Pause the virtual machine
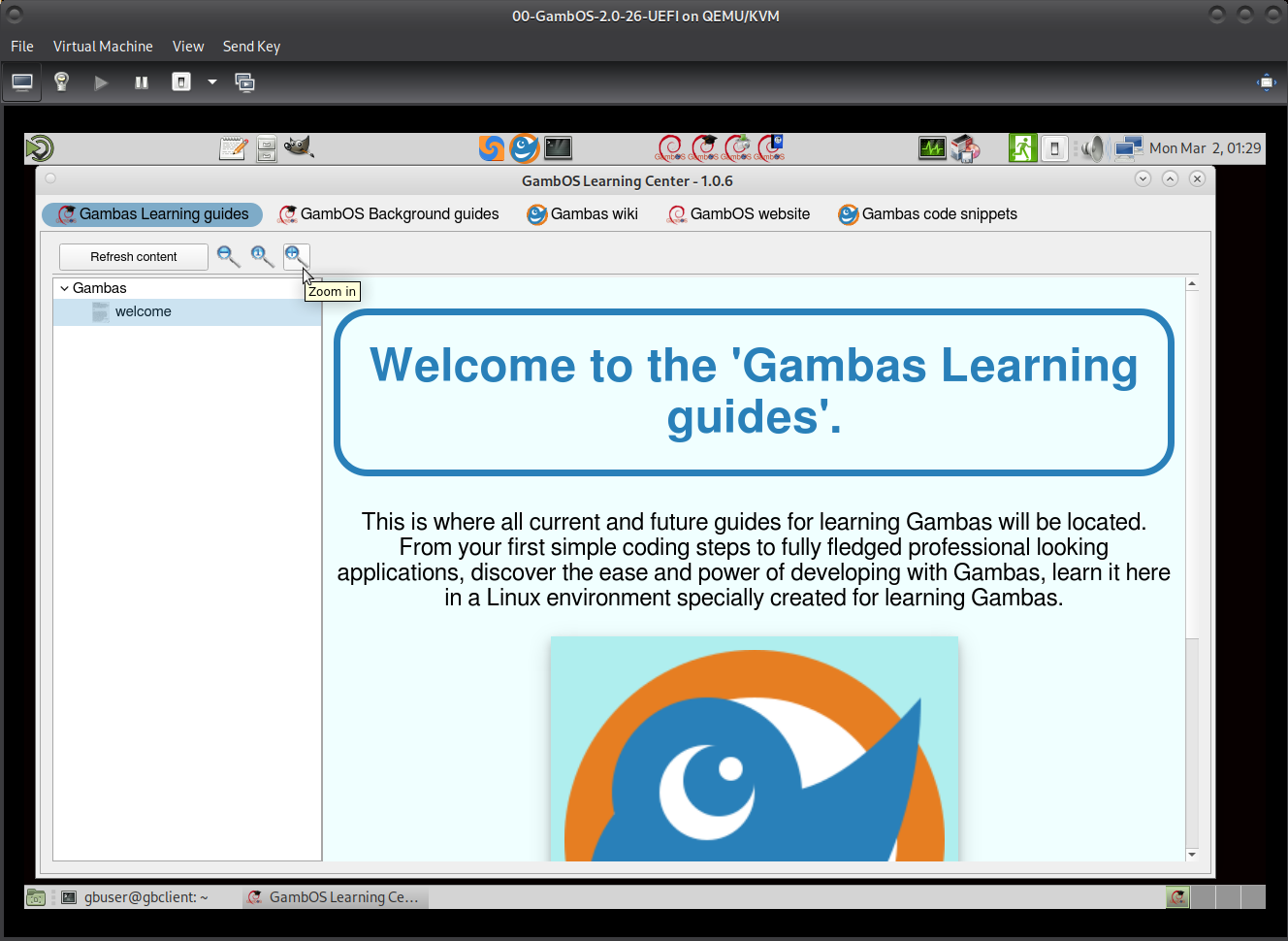 click(x=142, y=82)
